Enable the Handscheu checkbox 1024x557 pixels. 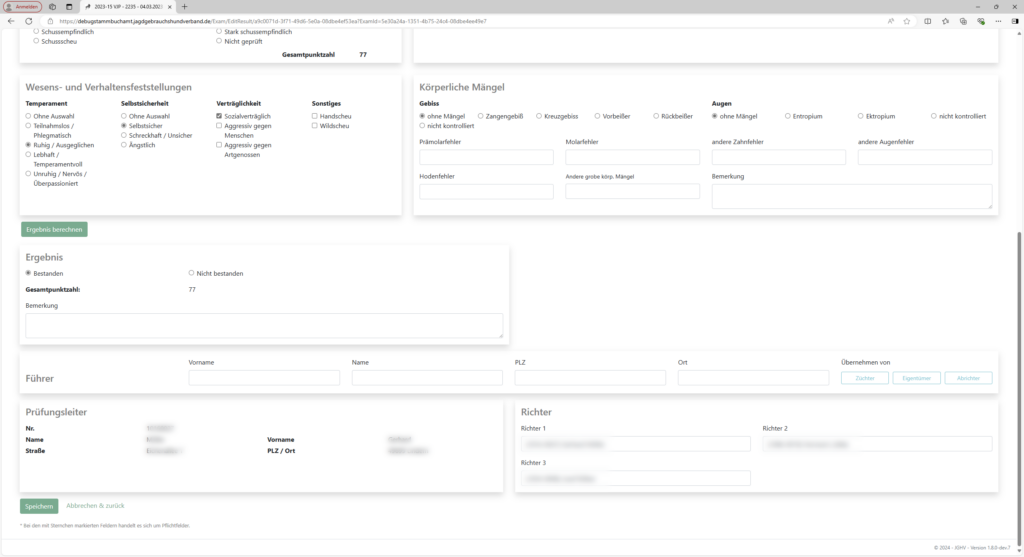314,116
